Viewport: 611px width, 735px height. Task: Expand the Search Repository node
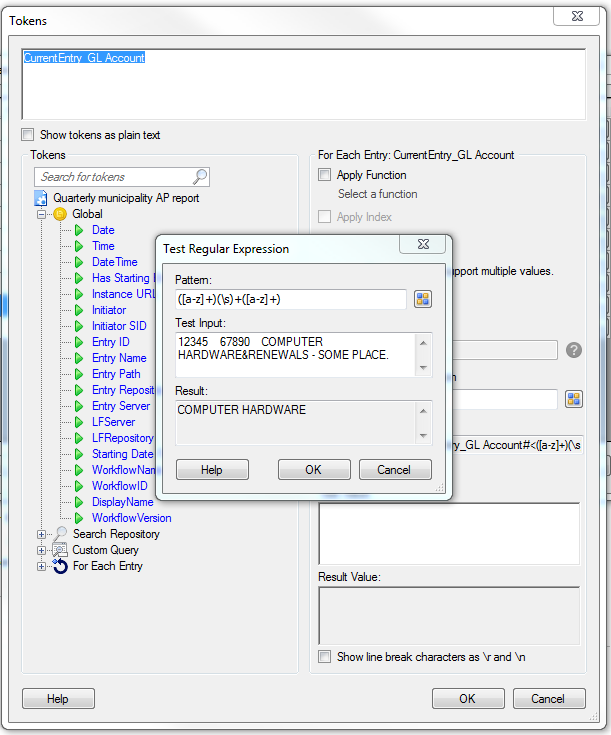click(x=41, y=534)
